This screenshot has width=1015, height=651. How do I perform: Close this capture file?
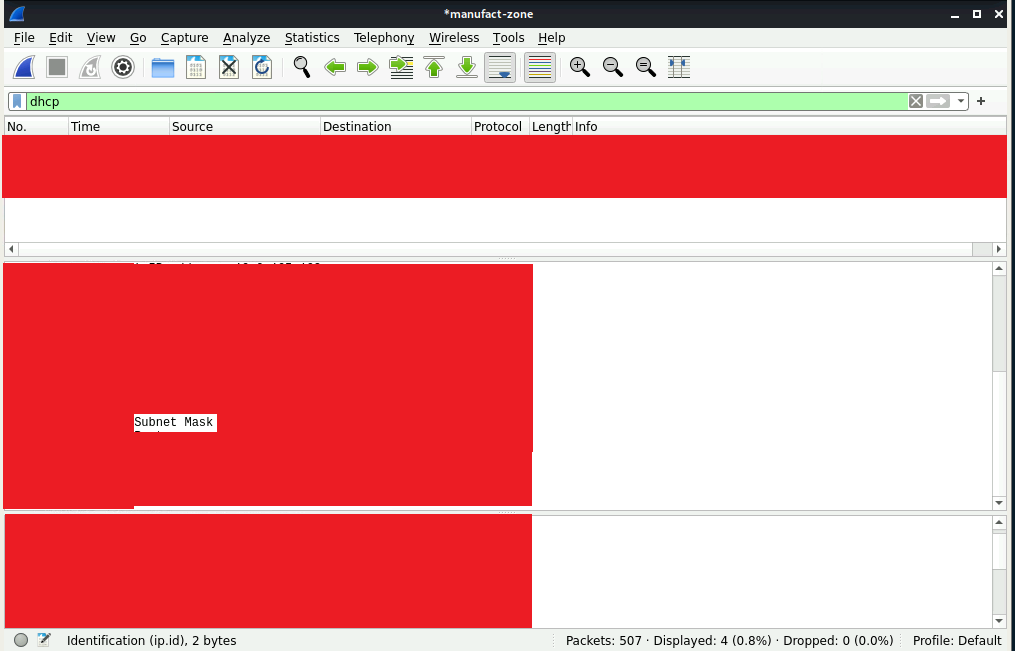[x=229, y=67]
